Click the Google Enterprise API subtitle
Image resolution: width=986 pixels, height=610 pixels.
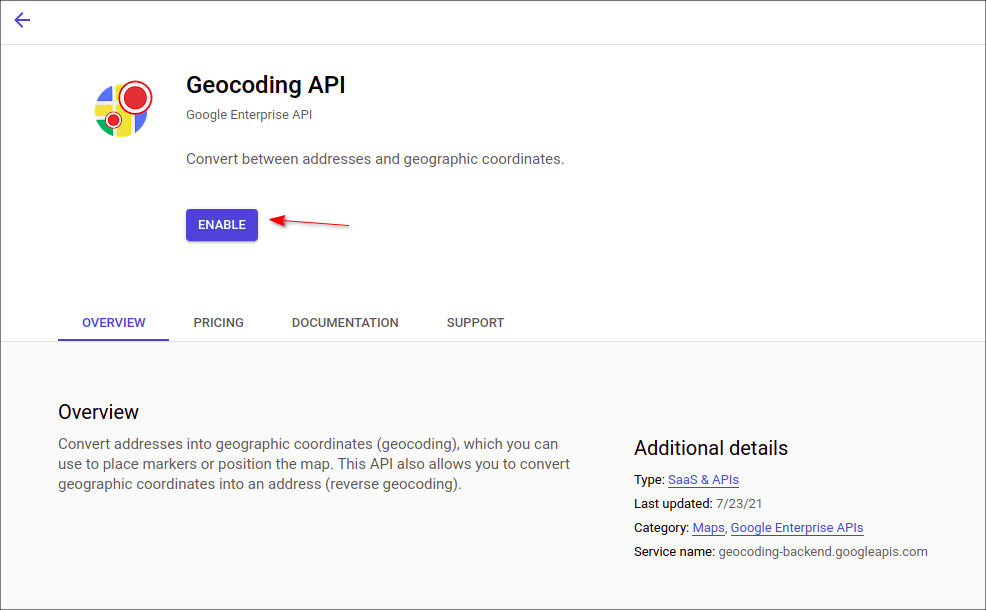pyautogui.click(x=249, y=114)
